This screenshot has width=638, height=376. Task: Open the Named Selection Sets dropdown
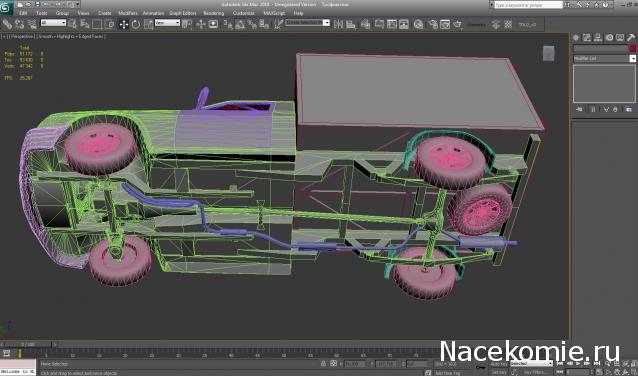(x=307, y=23)
